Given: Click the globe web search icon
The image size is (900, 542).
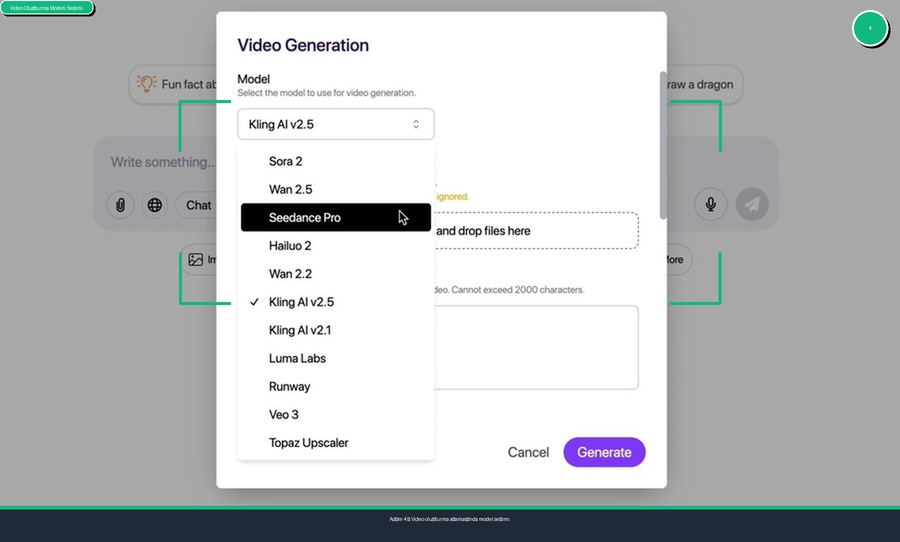Looking at the screenshot, I should (155, 205).
